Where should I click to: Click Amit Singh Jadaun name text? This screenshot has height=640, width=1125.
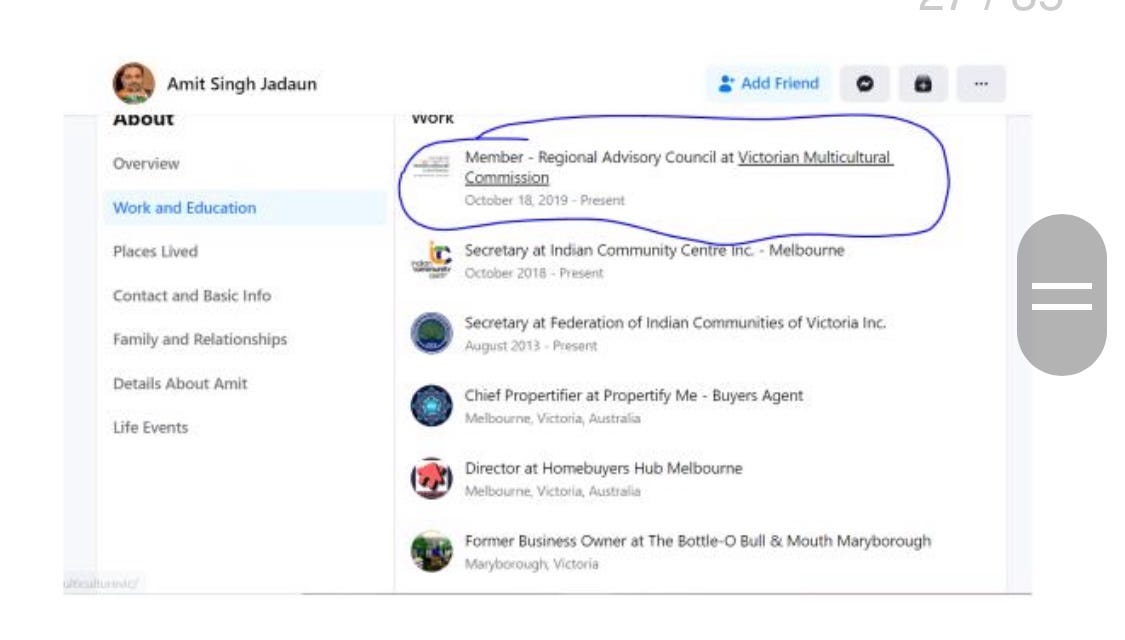coord(242,84)
